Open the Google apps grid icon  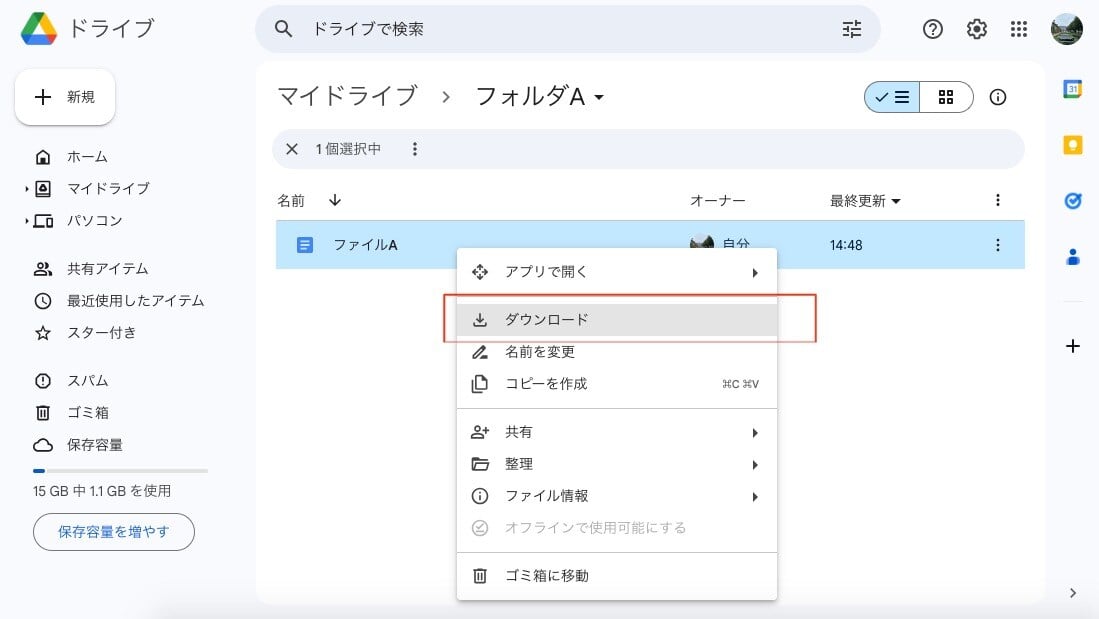coord(1019,29)
